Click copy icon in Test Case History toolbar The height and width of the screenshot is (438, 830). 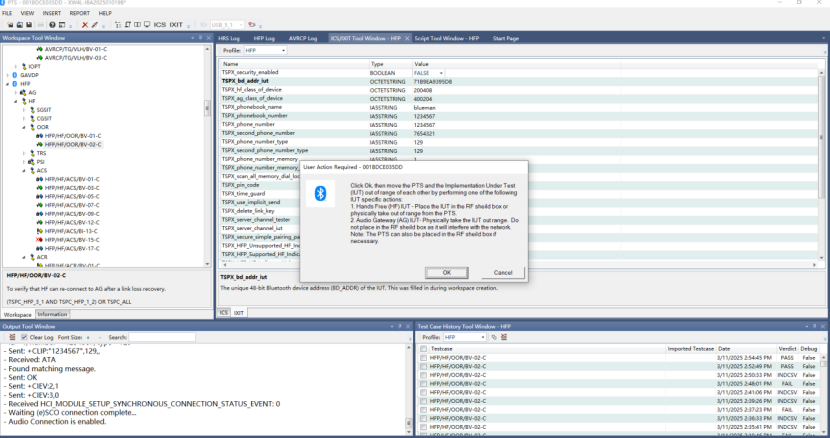494,337
